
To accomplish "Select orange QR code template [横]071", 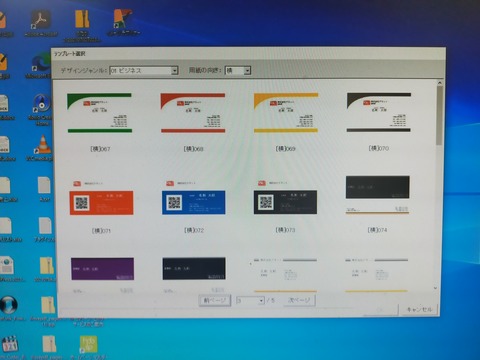I will point(101,198).
